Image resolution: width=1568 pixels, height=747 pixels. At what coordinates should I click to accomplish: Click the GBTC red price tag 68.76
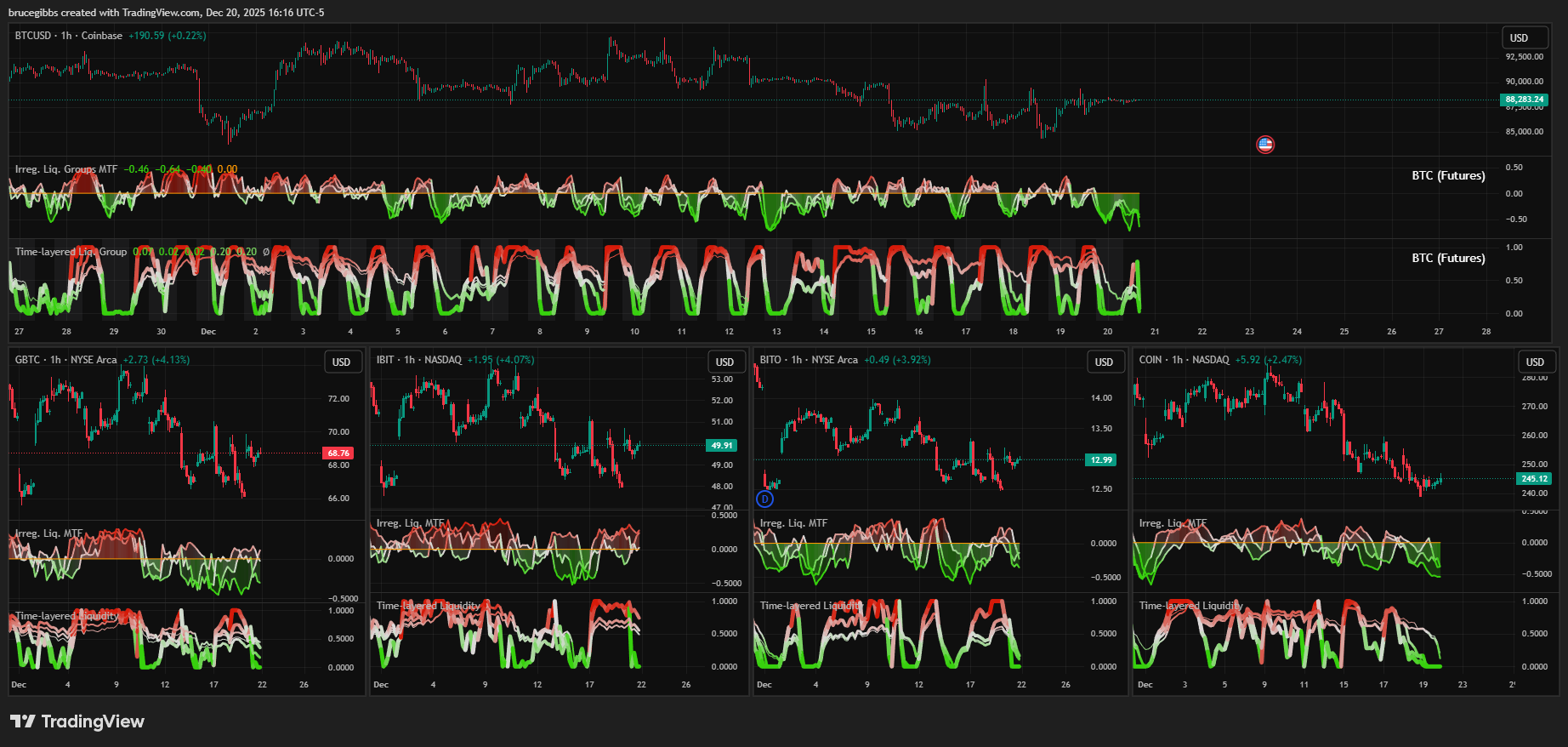pyautogui.click(x=338, y=453)
